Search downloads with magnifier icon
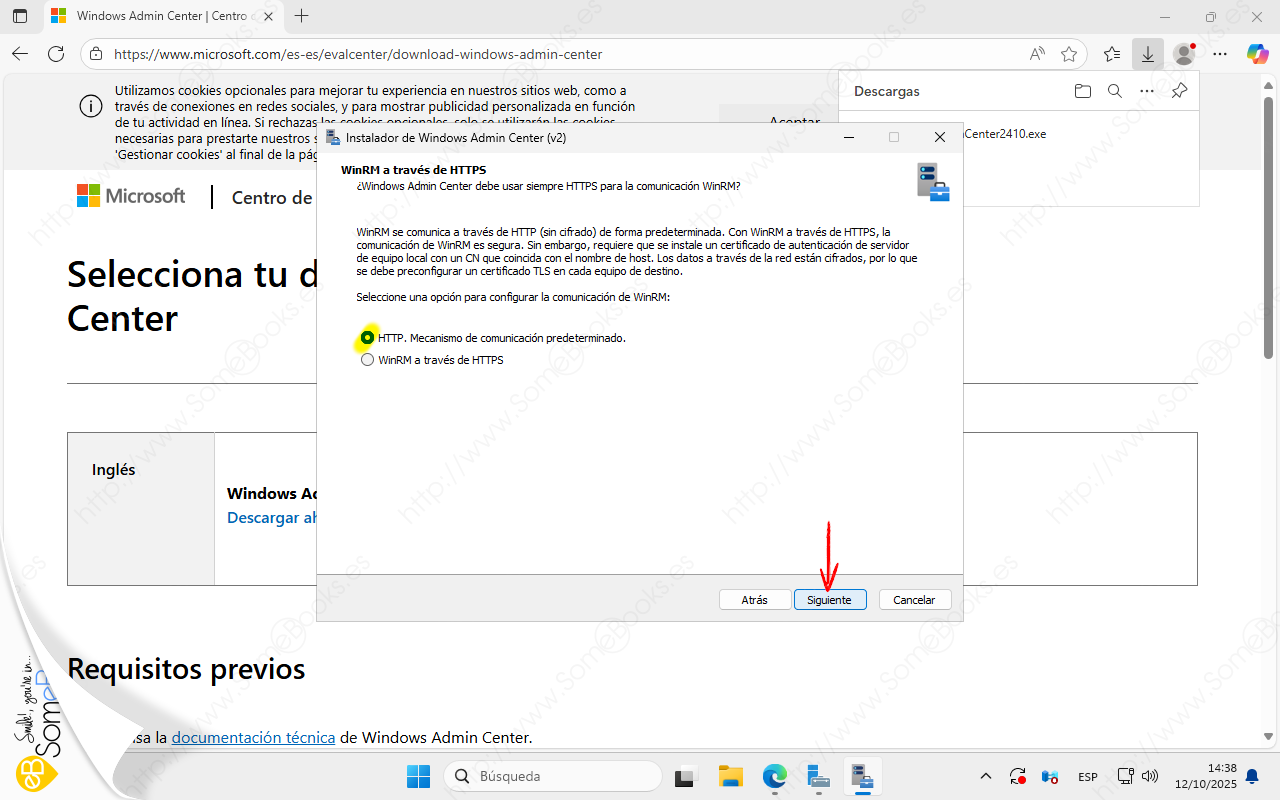The height and width of the screenshot is (800, 1280). click(x=1114, y=91)
